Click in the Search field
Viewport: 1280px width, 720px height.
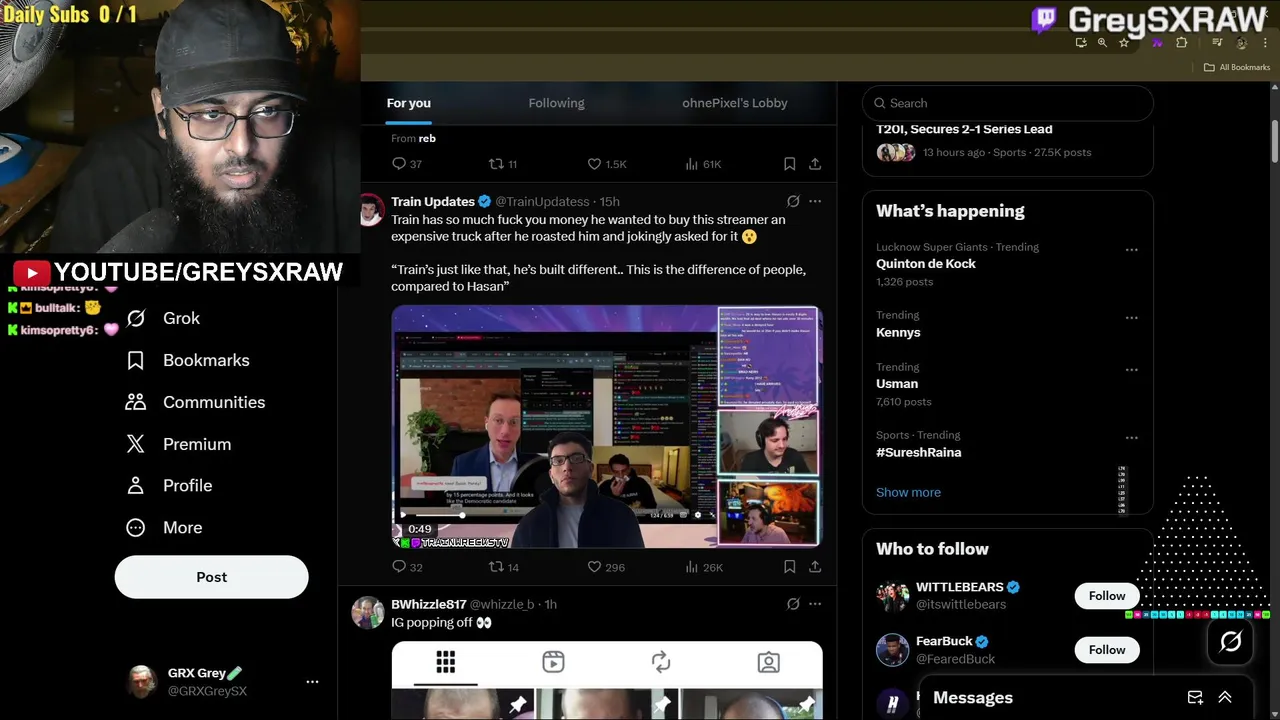click(x=1008, y=103)
